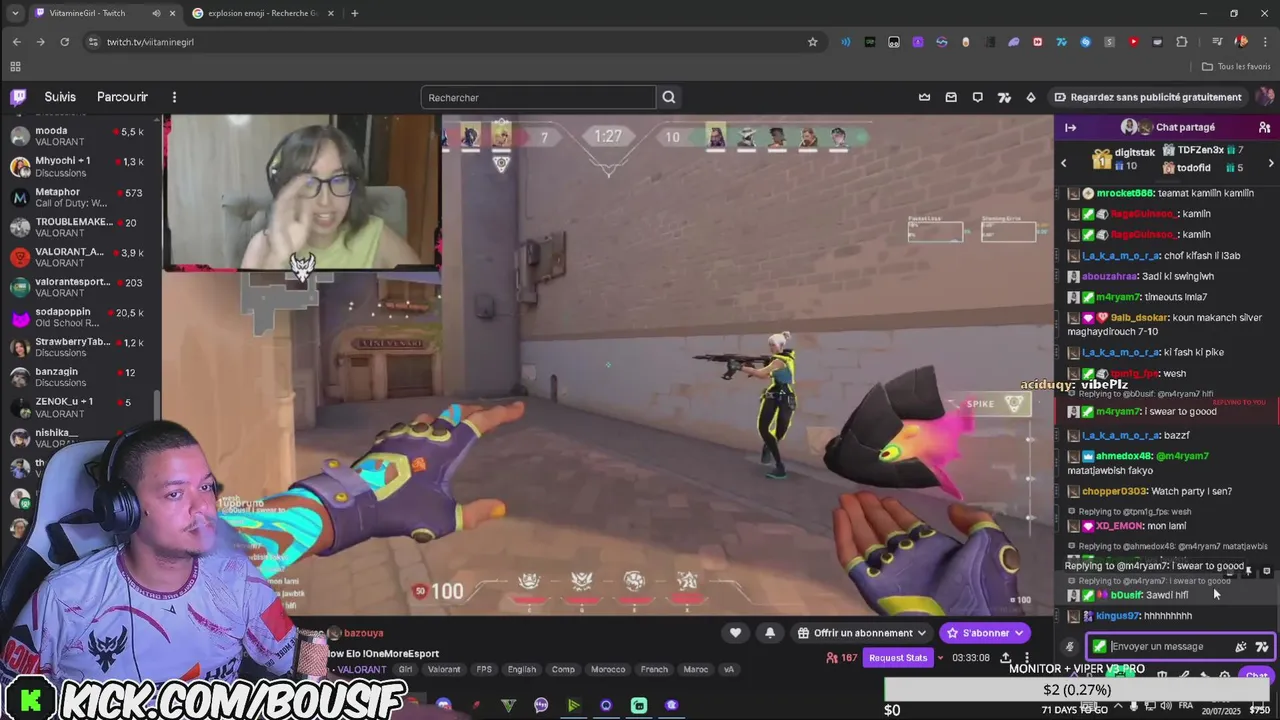Open the media control toolbar icon
The image size is (1280, 720).
pos(1217,42)
